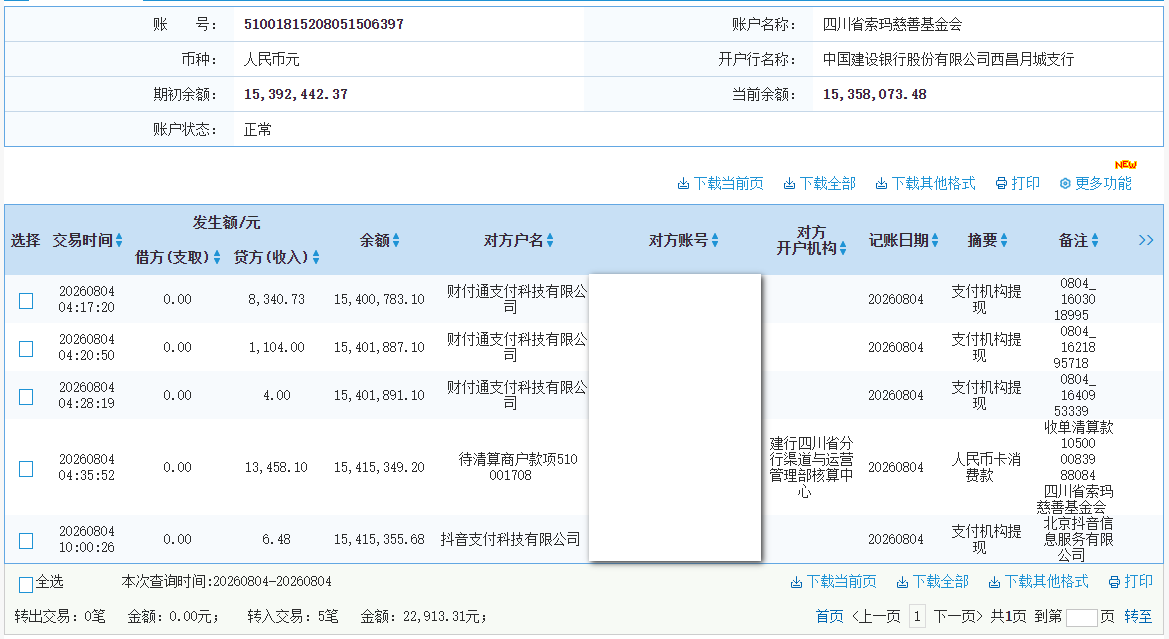Click 上一页 previous page
Image resolution: width=1169 pixels, height=639 pixels.
coord(876,617)
